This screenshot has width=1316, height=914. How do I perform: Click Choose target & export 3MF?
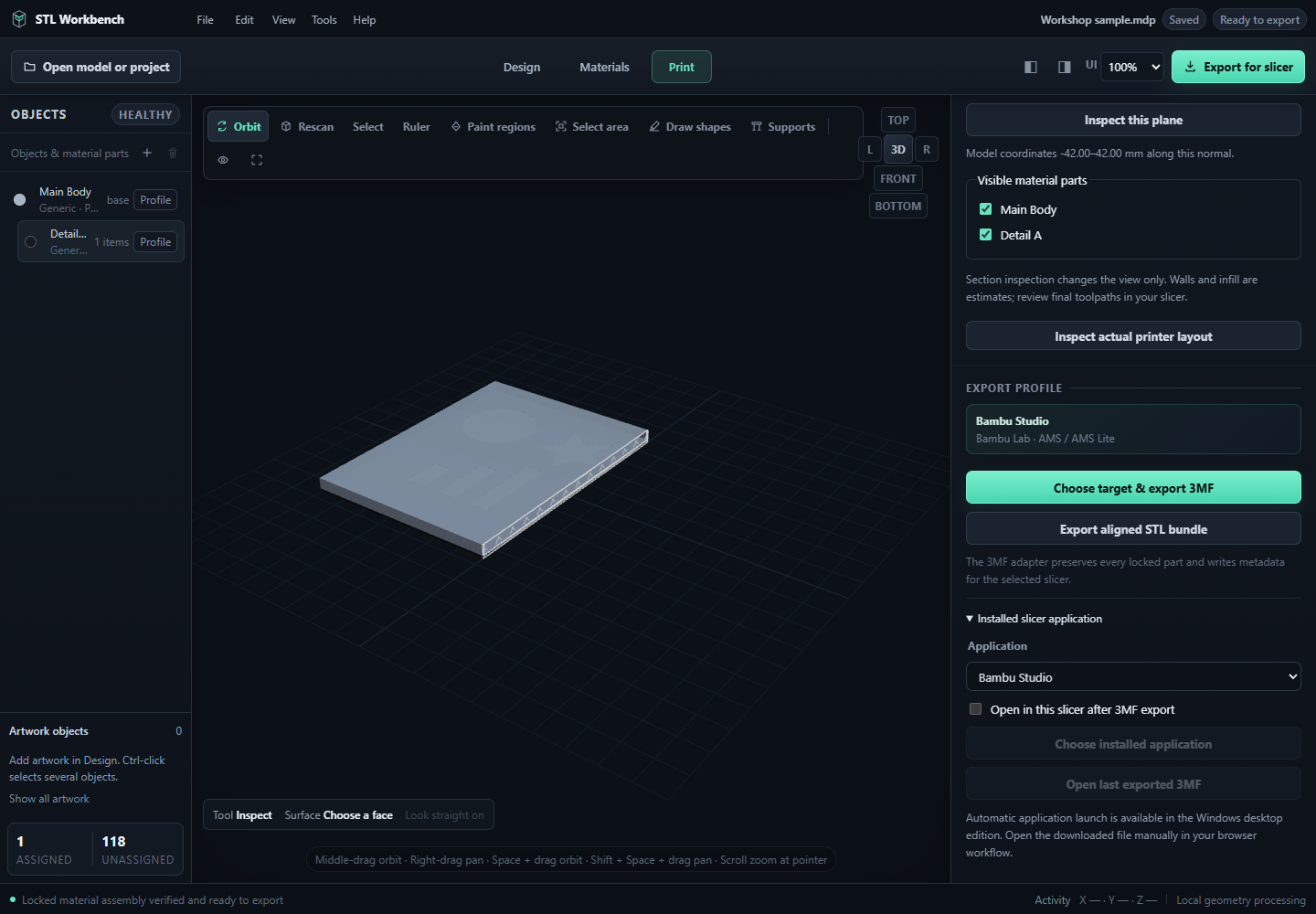click(1133, 488)
